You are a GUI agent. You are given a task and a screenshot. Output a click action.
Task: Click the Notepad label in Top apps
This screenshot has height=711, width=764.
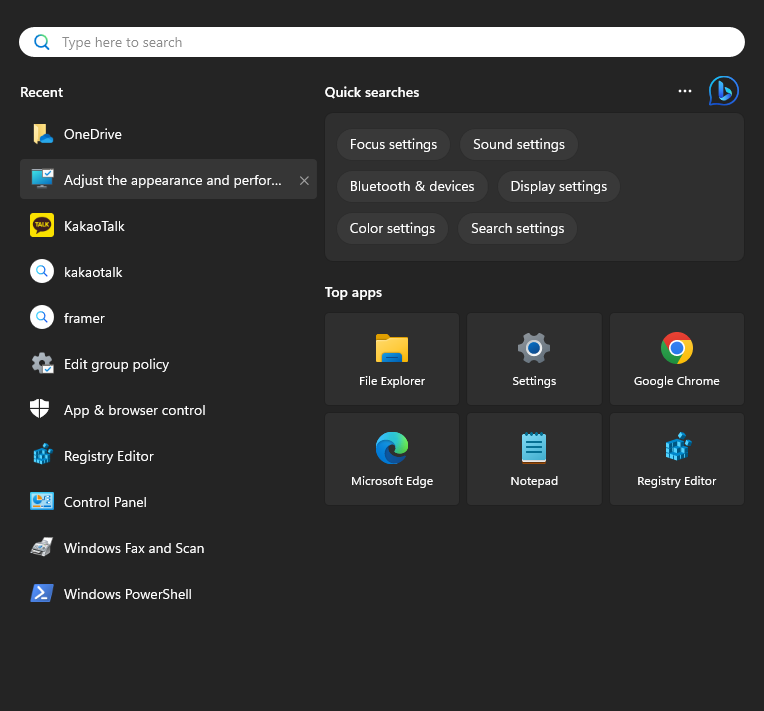pos(534,481)
